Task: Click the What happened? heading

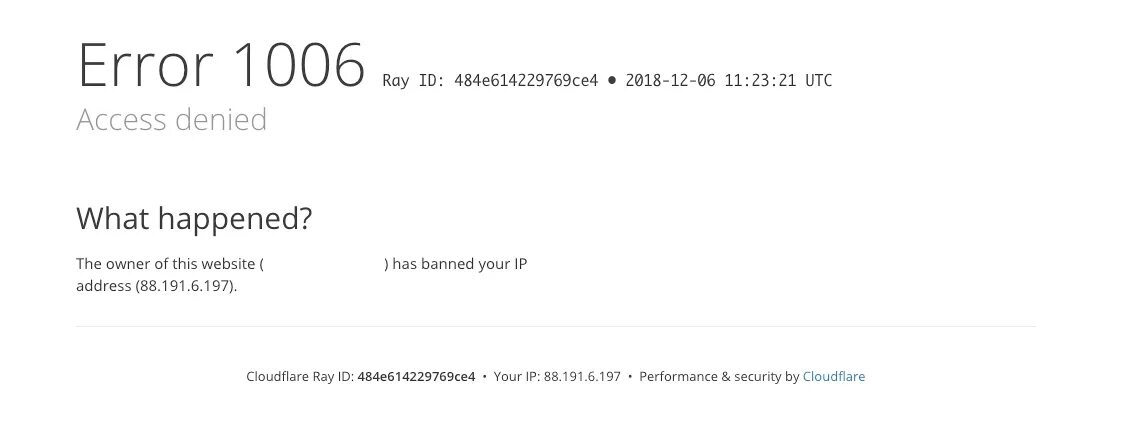Action: coord(194,219)
